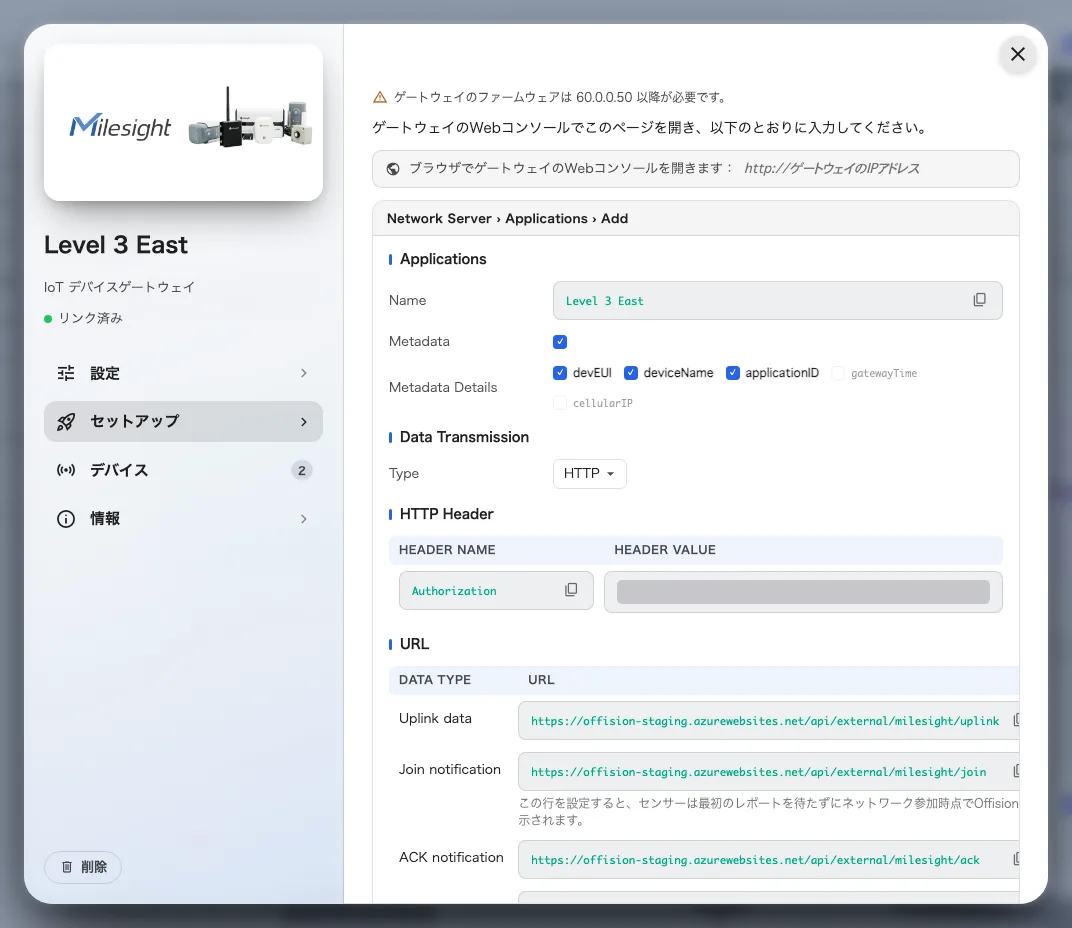Screen dimensions: 1072x928
Task: Click the Join notification URL field
Action: (x=768, y=771)
